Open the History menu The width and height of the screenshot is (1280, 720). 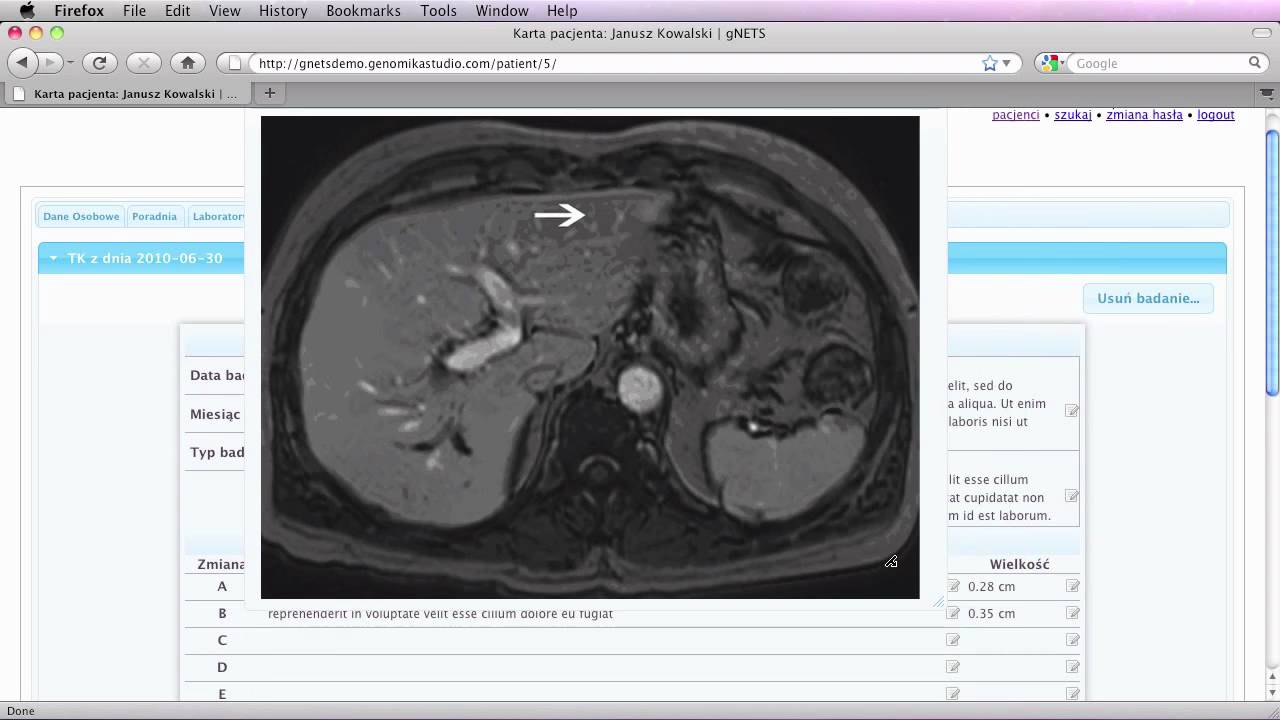pyautogui.click(x=283, y=11)
